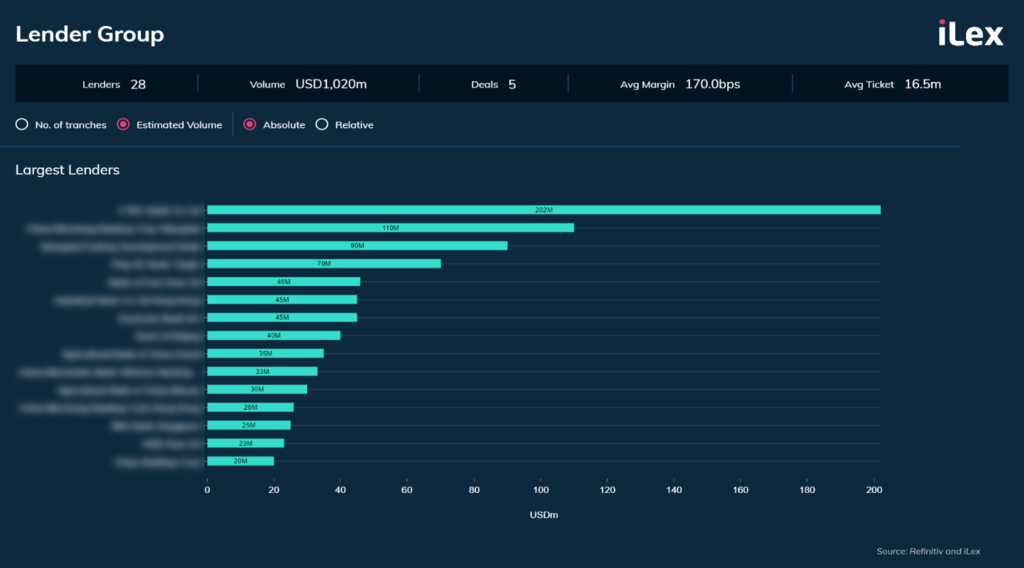Switch to the Relative display mode
The height and width of the screenshot is (568, 1024).
[x=322, y=125]
